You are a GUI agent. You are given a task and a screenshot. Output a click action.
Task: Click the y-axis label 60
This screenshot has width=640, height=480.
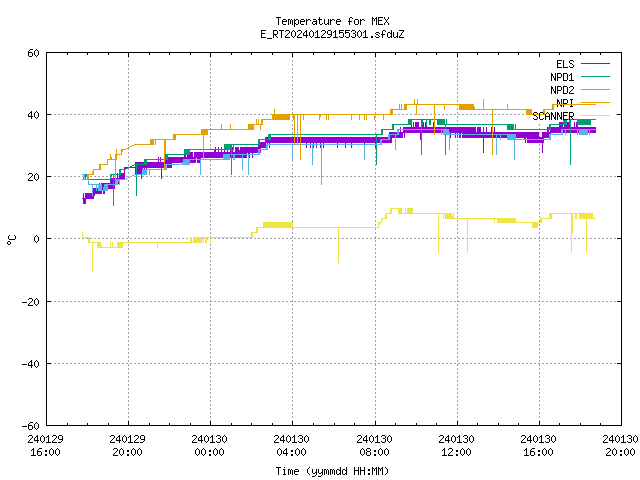click(33, 53)
